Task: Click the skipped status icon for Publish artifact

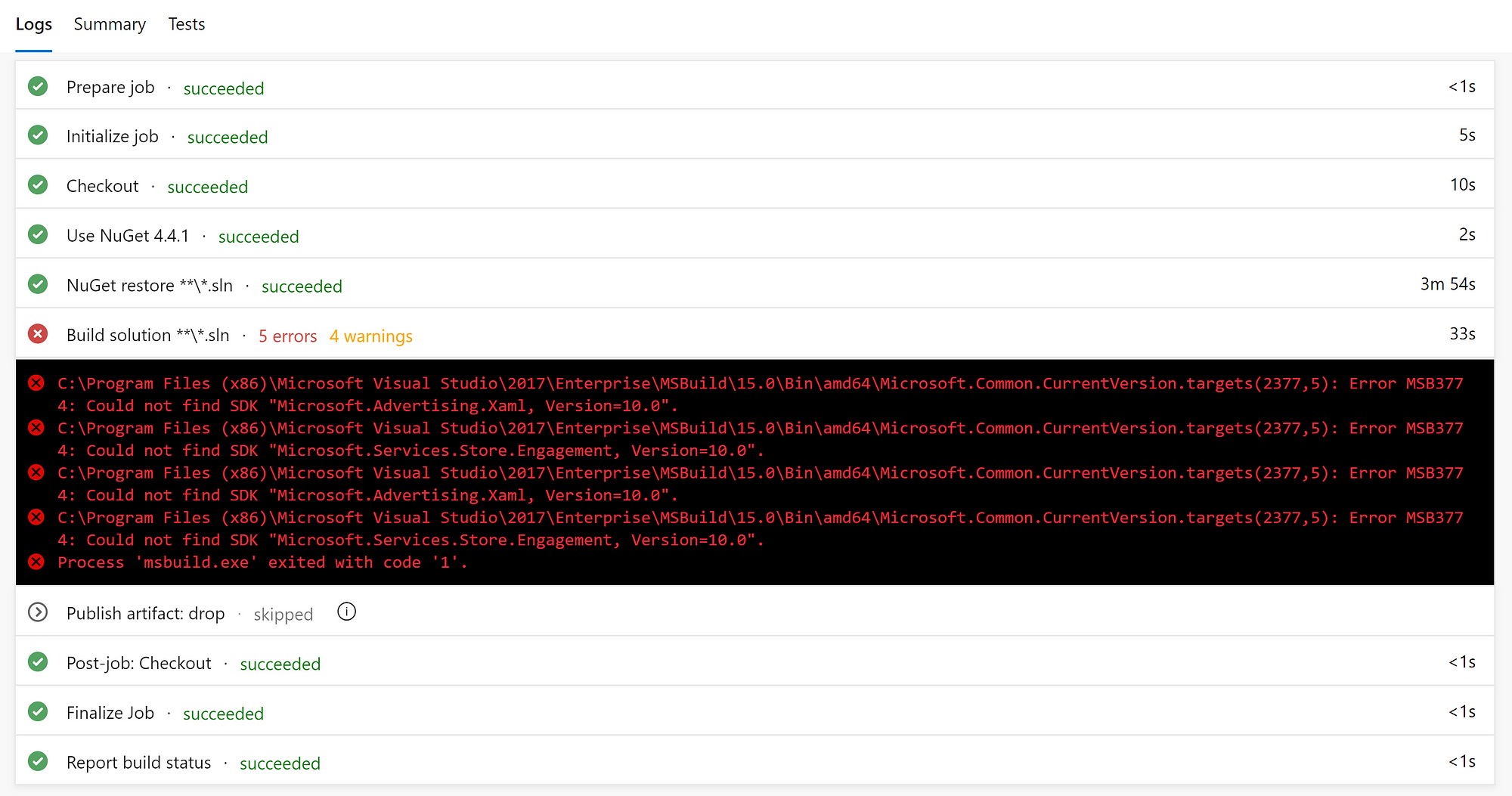Action: point(38,612)
